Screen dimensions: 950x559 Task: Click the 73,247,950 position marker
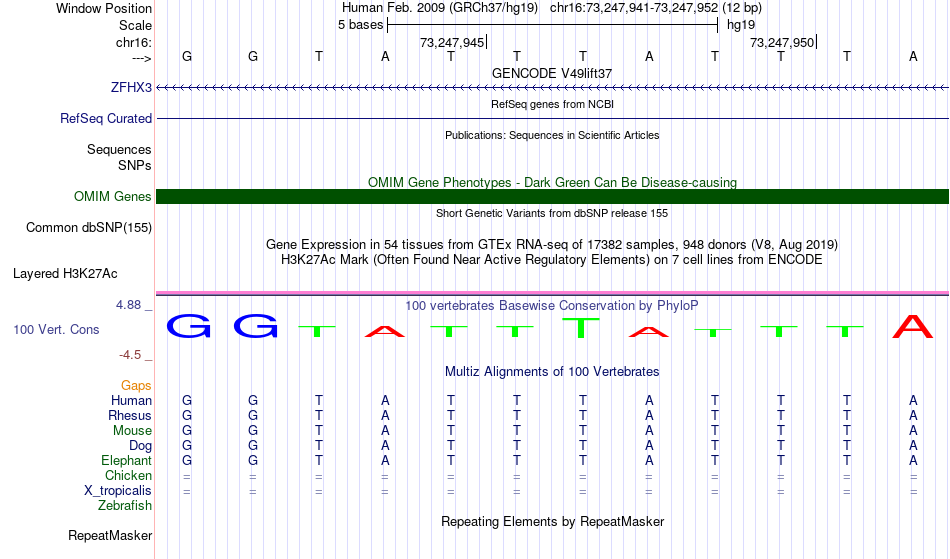(x=783, y=42)
